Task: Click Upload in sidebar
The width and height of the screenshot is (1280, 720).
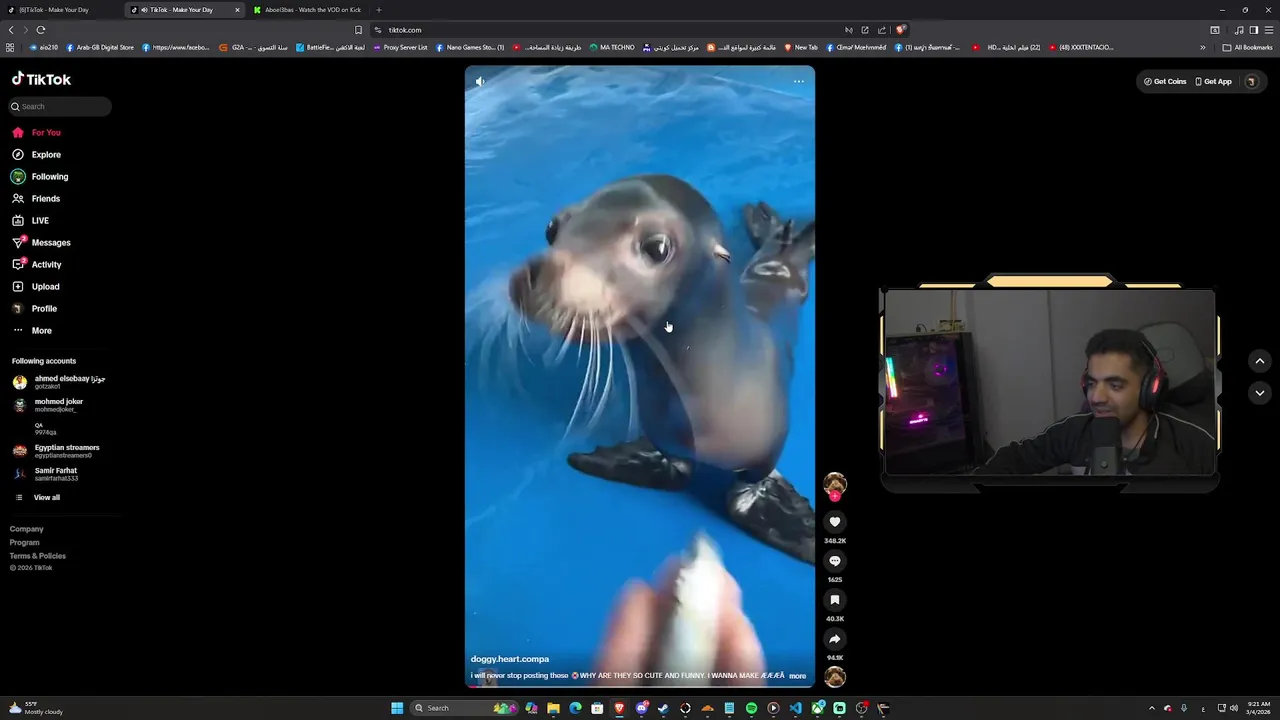Action: [36, 286]
